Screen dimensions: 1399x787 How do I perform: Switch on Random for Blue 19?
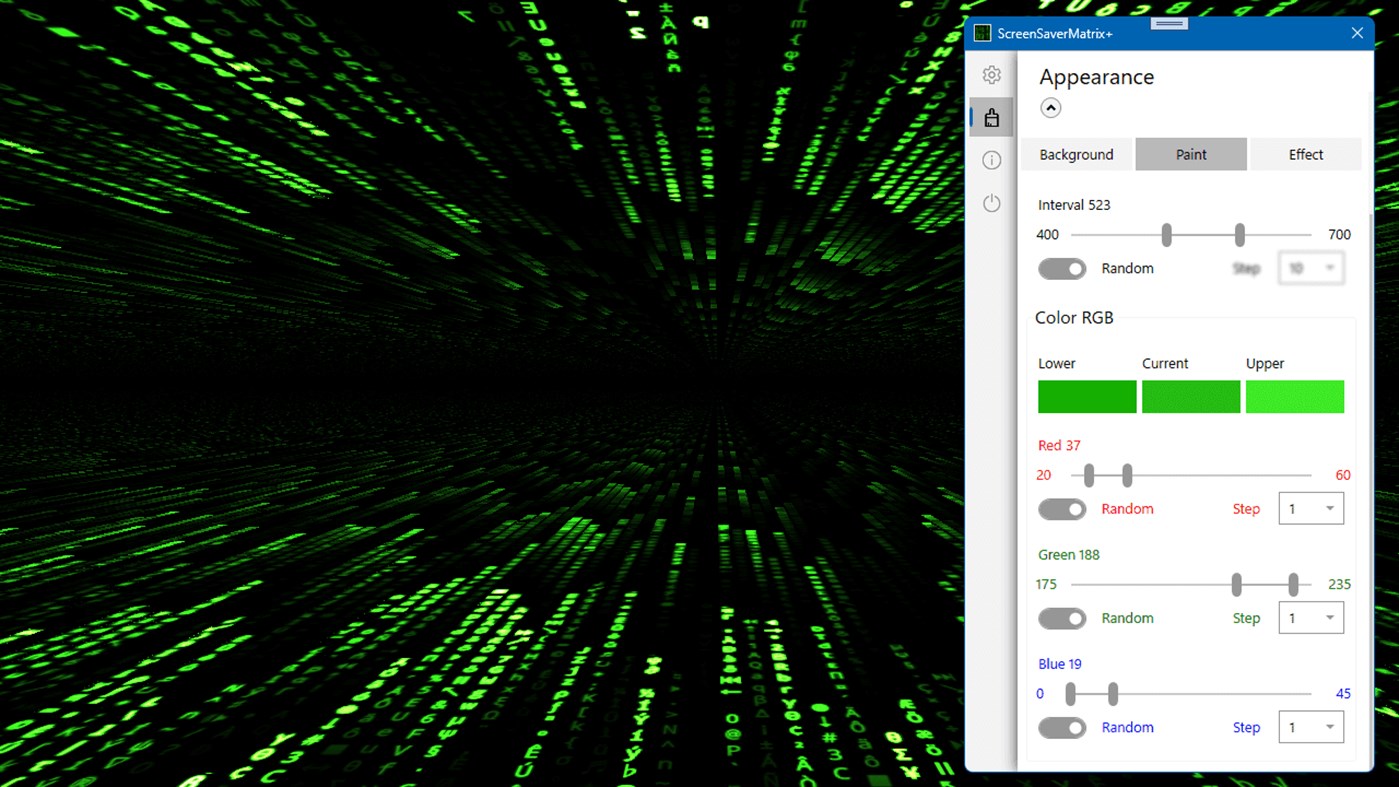[1061, 727]
